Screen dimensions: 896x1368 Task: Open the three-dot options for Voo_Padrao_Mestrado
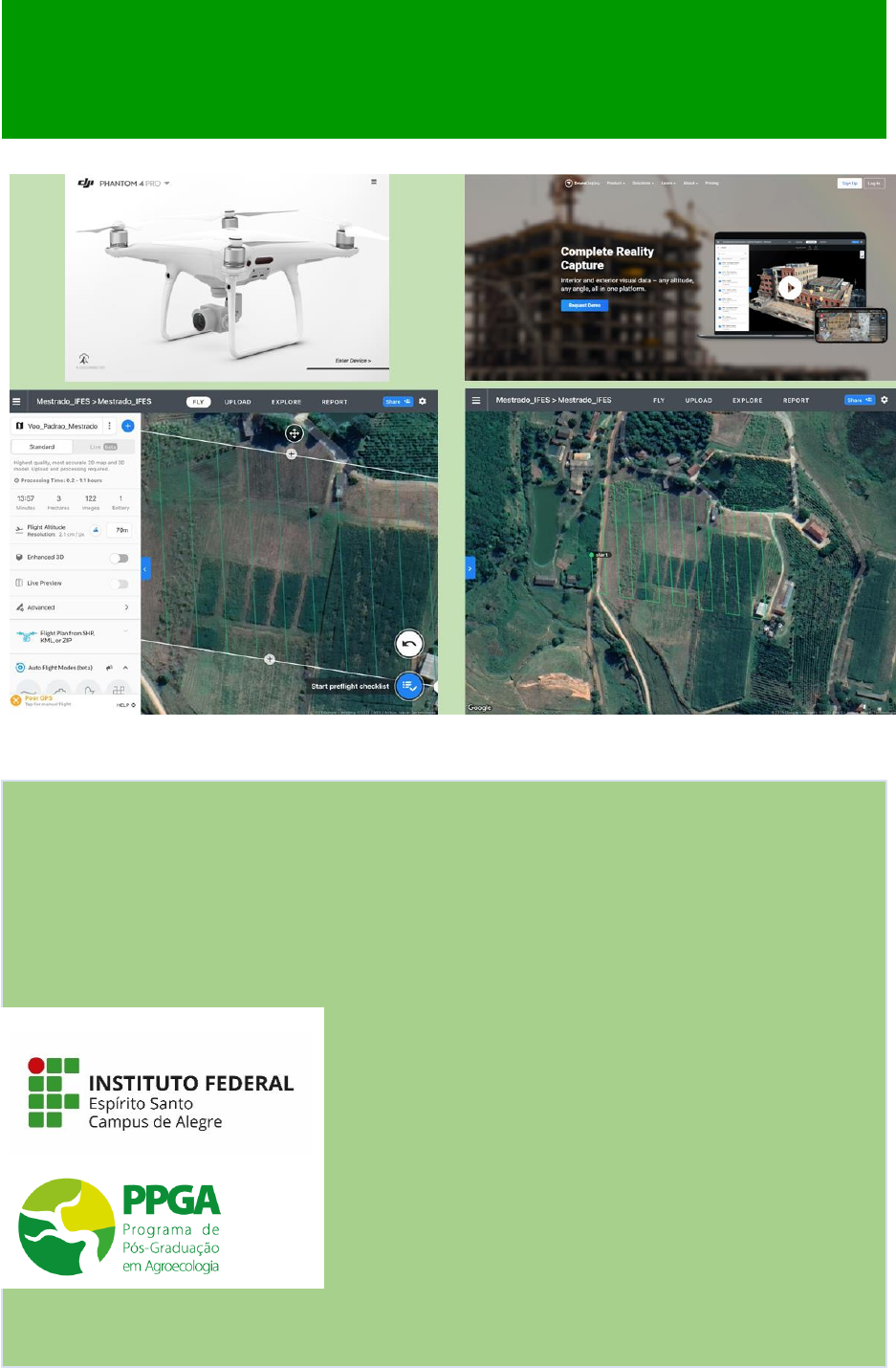point(110,426)
